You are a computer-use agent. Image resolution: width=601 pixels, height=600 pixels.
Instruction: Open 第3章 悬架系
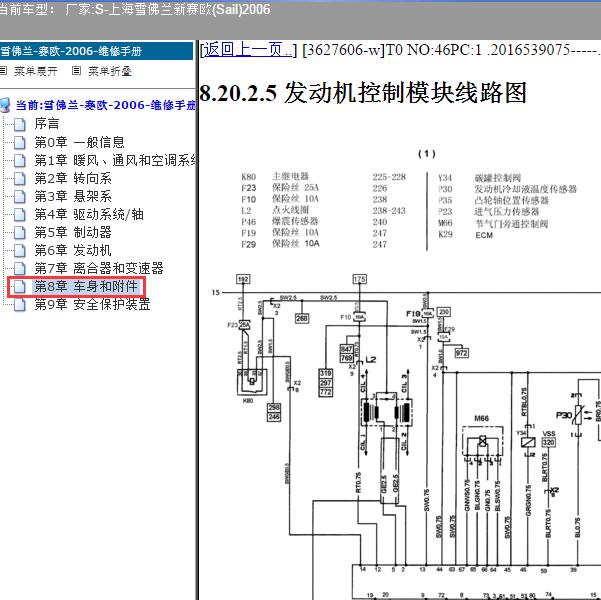click(73, 196)
